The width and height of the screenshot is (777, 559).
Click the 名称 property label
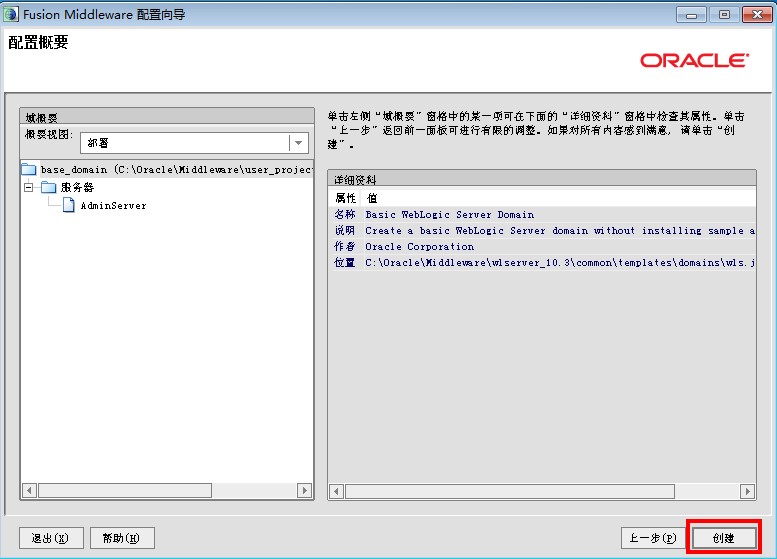(345, 215)
